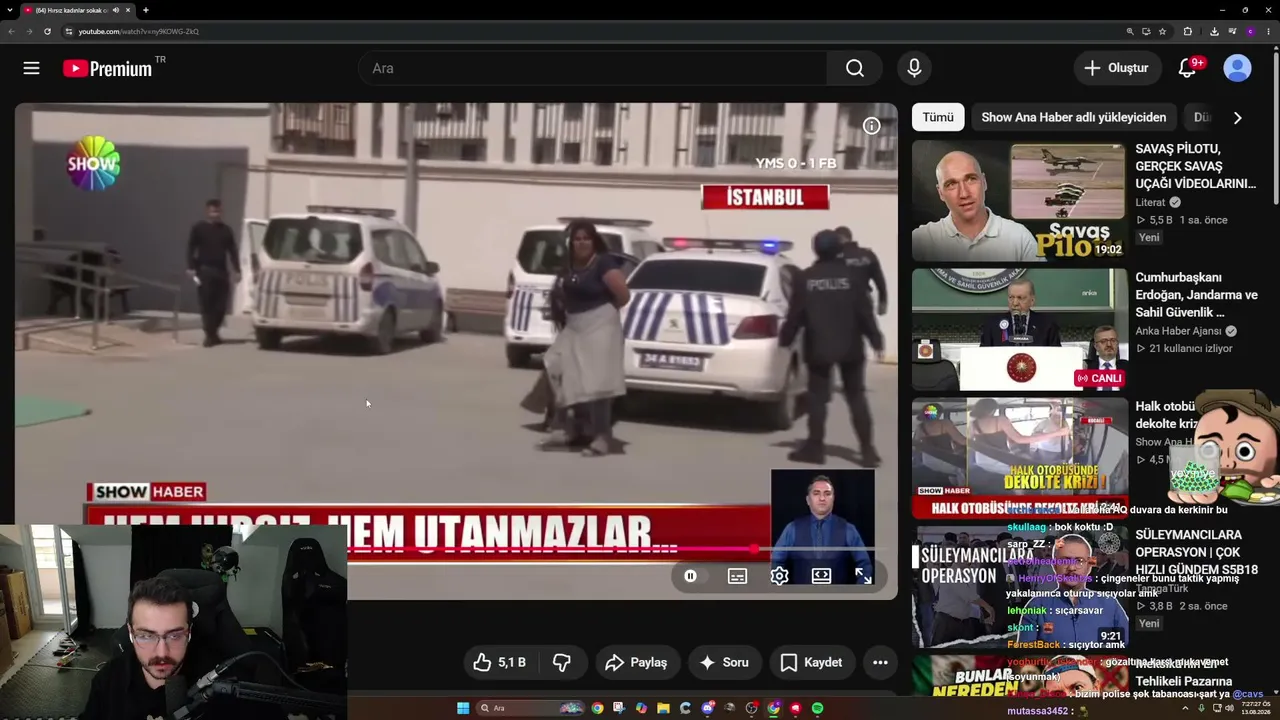This screenshot has height=720, width=1280.
Task: Click the search magnifier button
Action: coord(855,68)
